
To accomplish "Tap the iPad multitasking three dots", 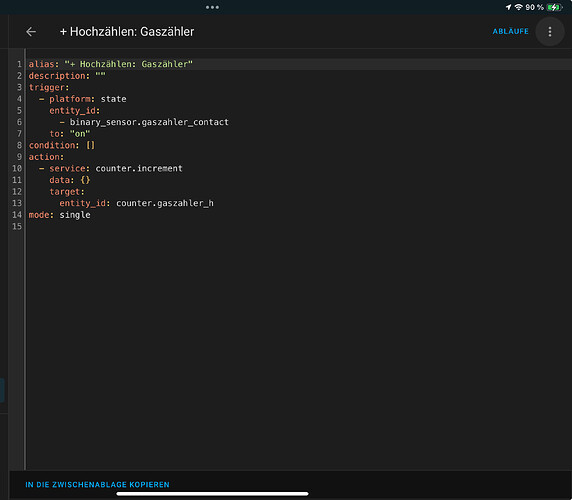I will coord(212,7).
